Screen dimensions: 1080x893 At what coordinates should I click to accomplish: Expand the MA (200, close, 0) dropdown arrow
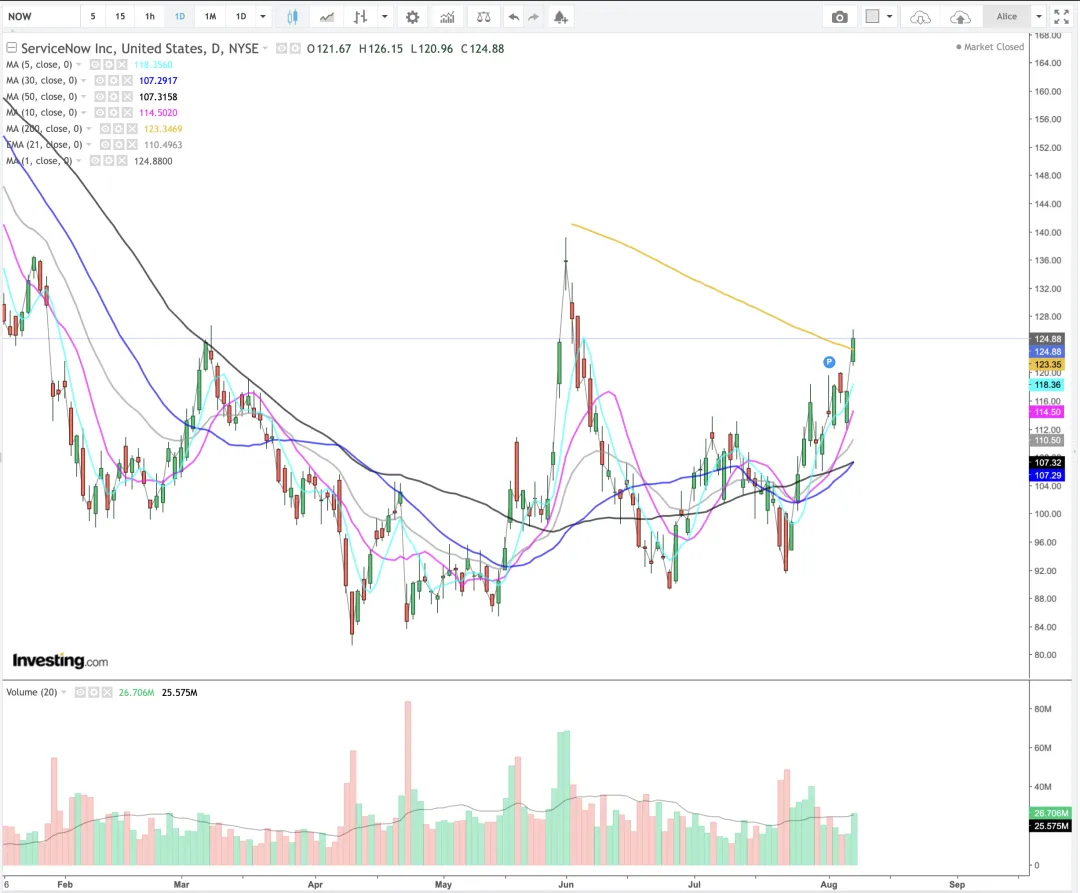pos(89,129)
